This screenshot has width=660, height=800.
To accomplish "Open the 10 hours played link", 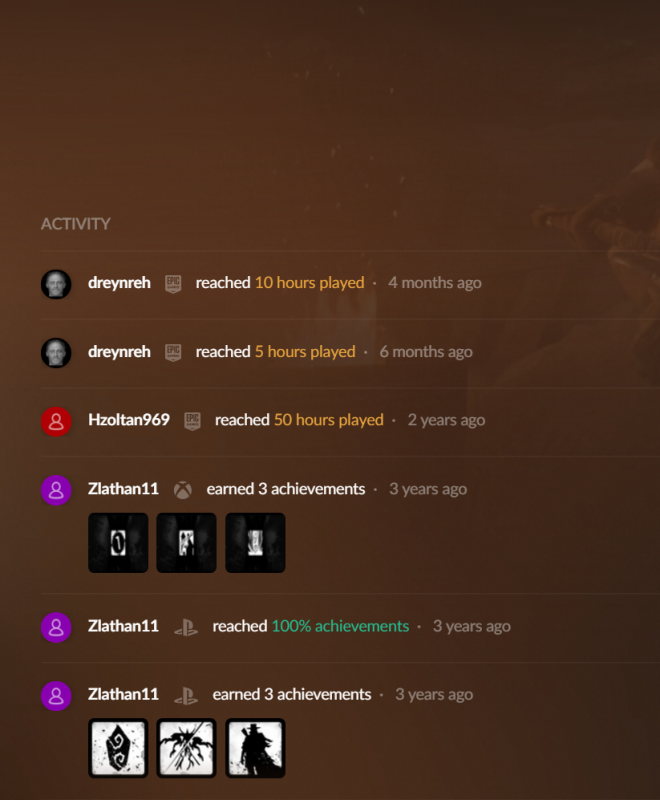I will [310, 283].
